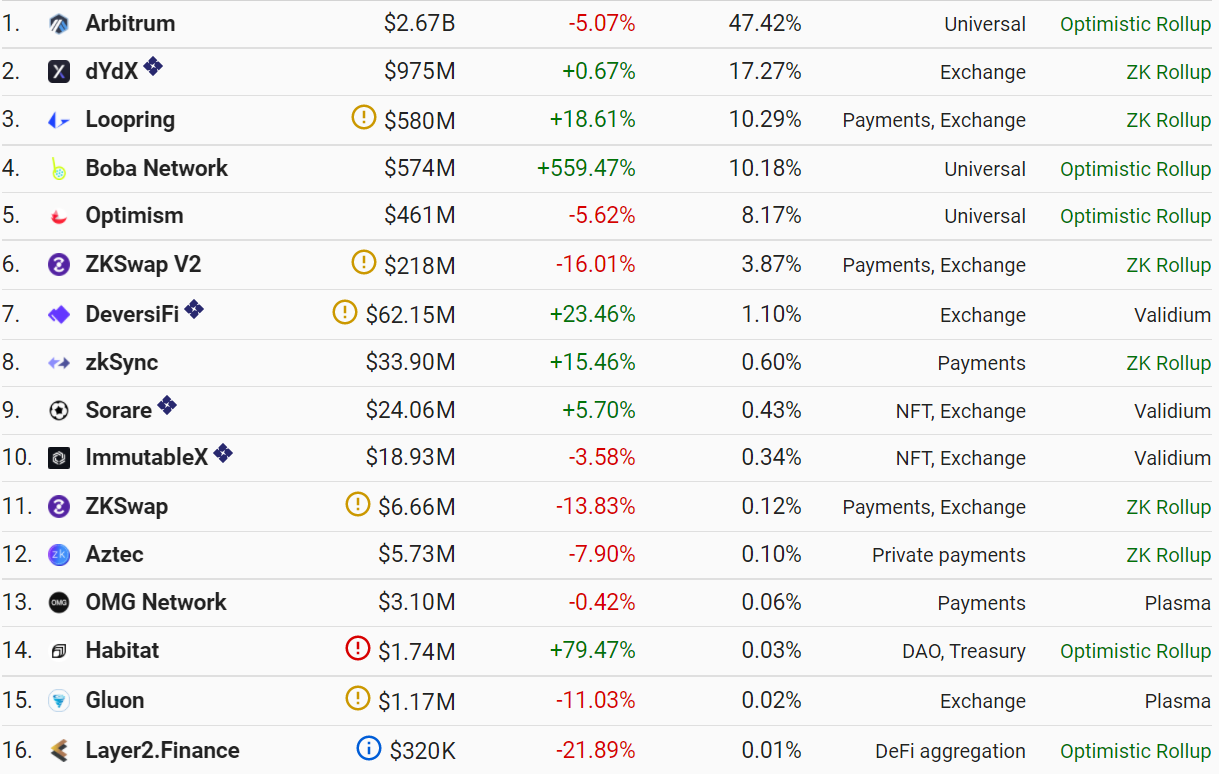Click the red alert icon beside Habitat's $1.74M
This screenshot has width=1219, height=774.
358,648
